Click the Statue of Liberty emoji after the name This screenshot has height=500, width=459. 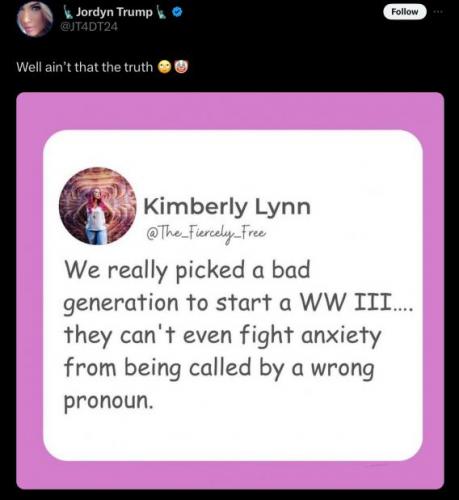[x=161, y=12]
